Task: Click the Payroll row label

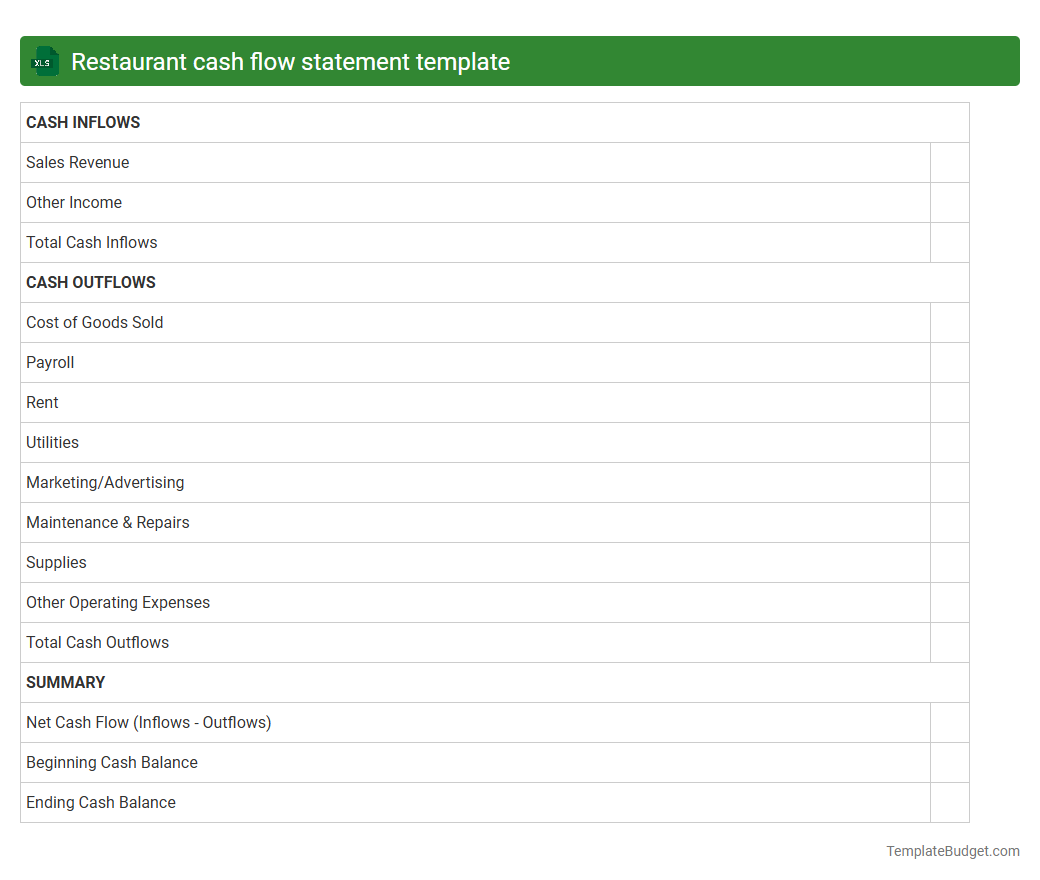Action: pos(50,362)
